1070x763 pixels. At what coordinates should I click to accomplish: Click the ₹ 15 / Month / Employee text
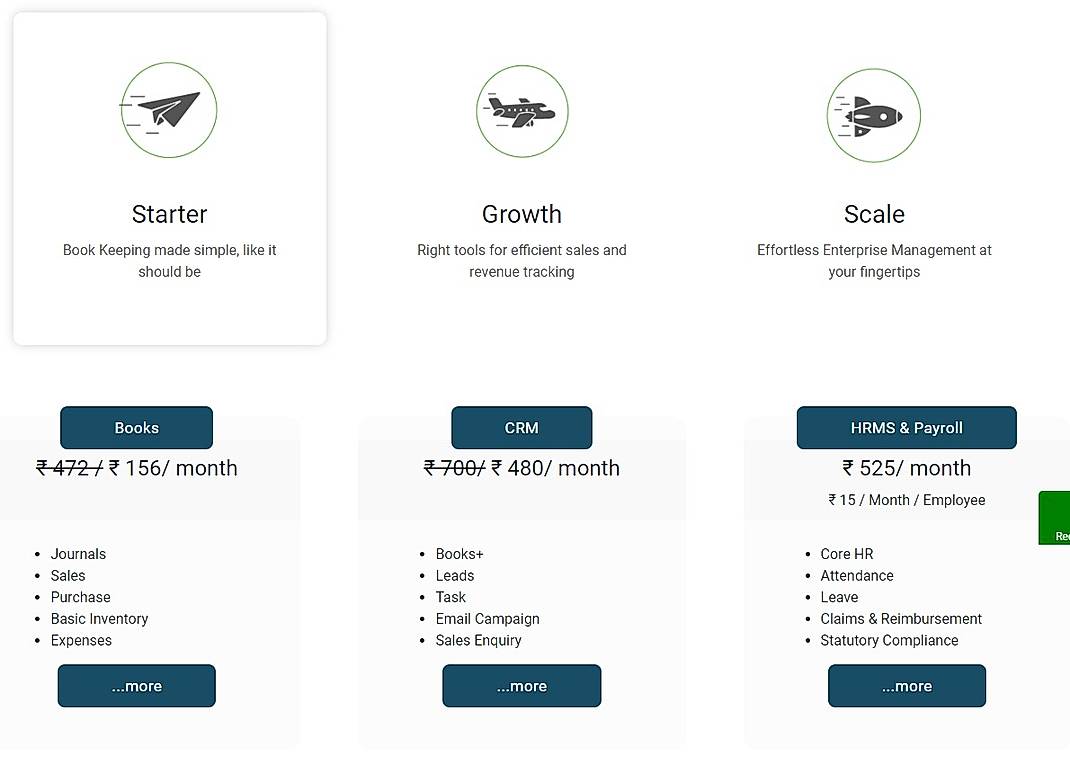click(x=906, y=500)
